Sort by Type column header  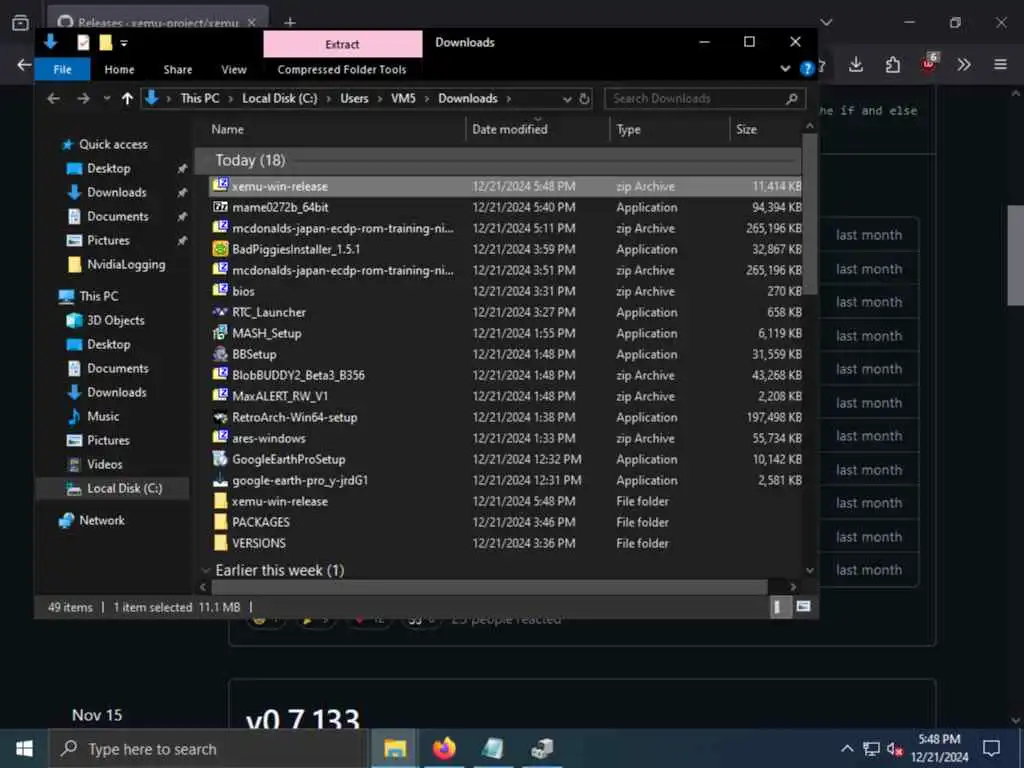tap(669, 129)
